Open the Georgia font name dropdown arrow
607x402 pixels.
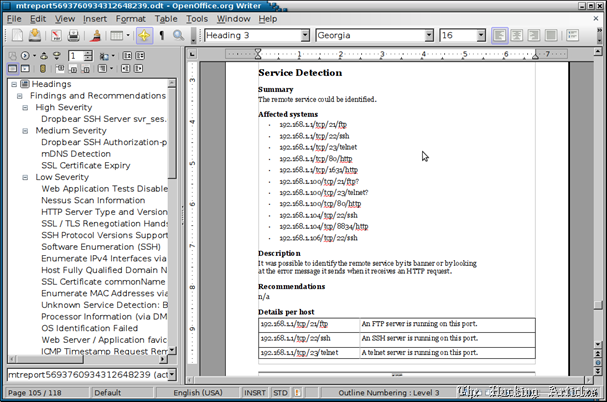[429, 35]
